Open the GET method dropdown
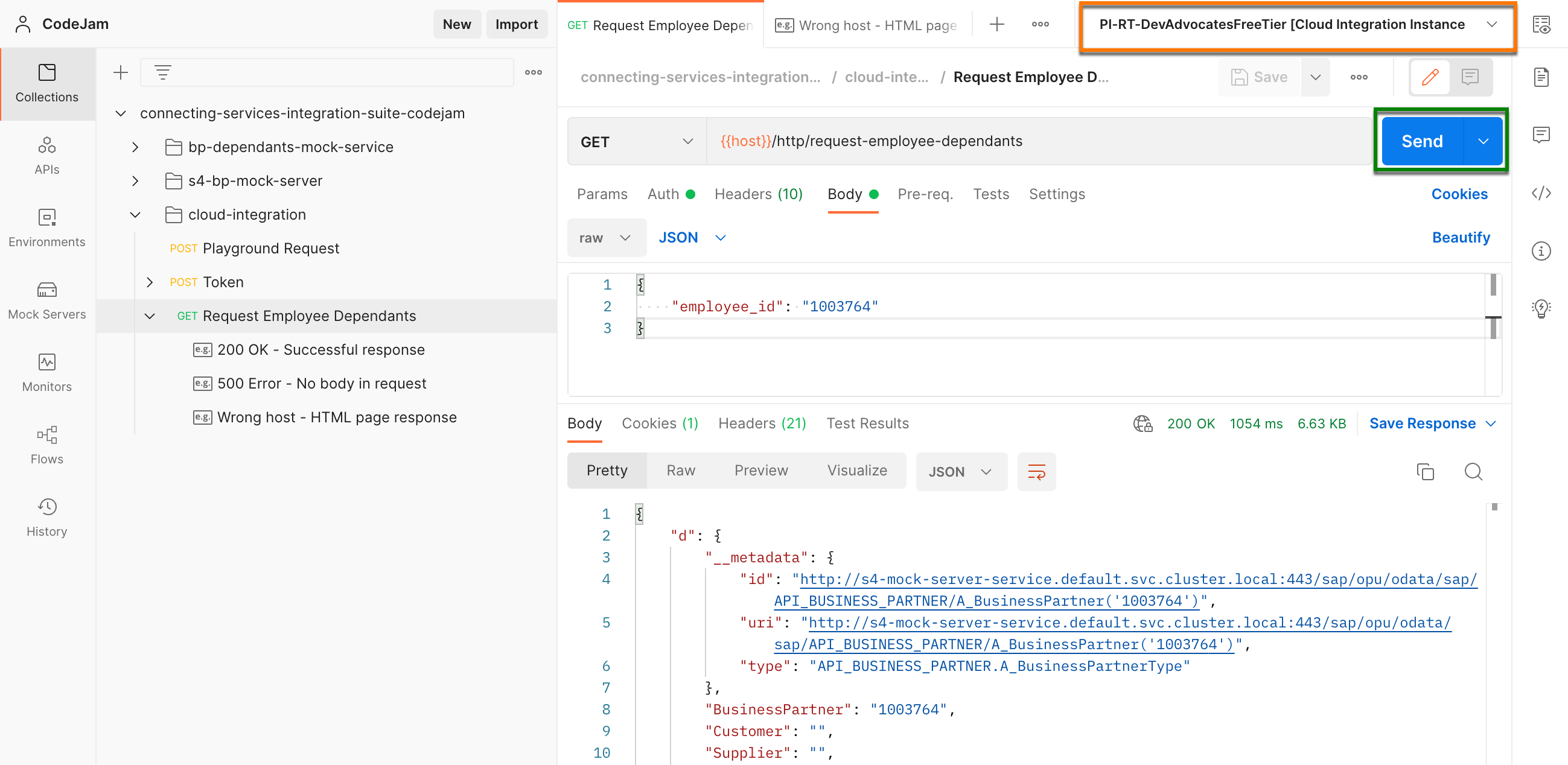Image resolution: width=1568 pixels, height=765 pixels. coord(637,142)
